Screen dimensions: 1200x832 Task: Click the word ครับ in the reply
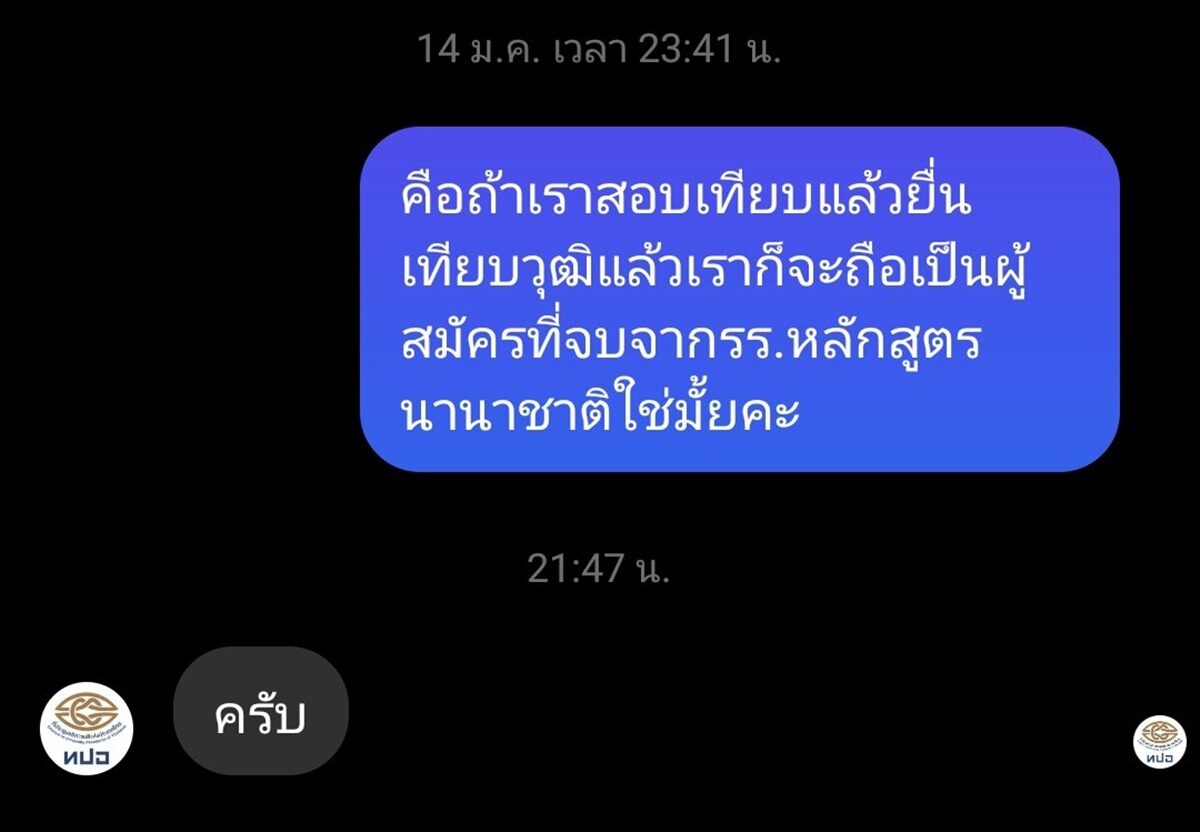point(260,717)
